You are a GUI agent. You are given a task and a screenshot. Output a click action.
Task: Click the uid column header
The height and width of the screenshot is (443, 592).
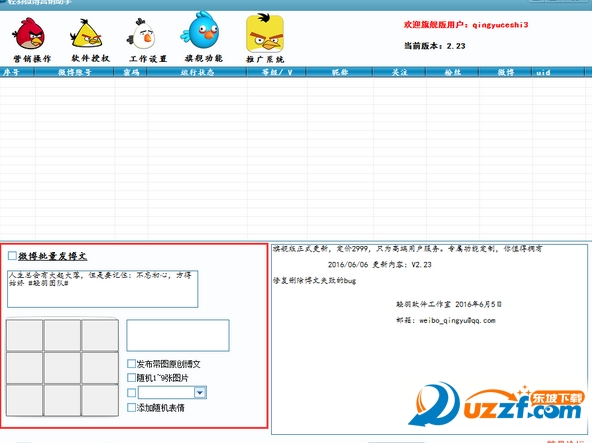point(558,72)
